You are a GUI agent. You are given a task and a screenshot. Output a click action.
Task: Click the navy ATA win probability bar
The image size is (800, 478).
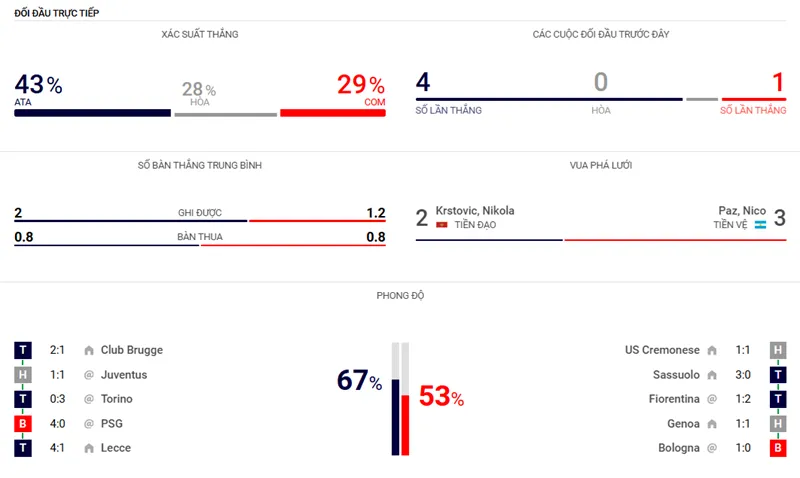(x=92, y=113)
